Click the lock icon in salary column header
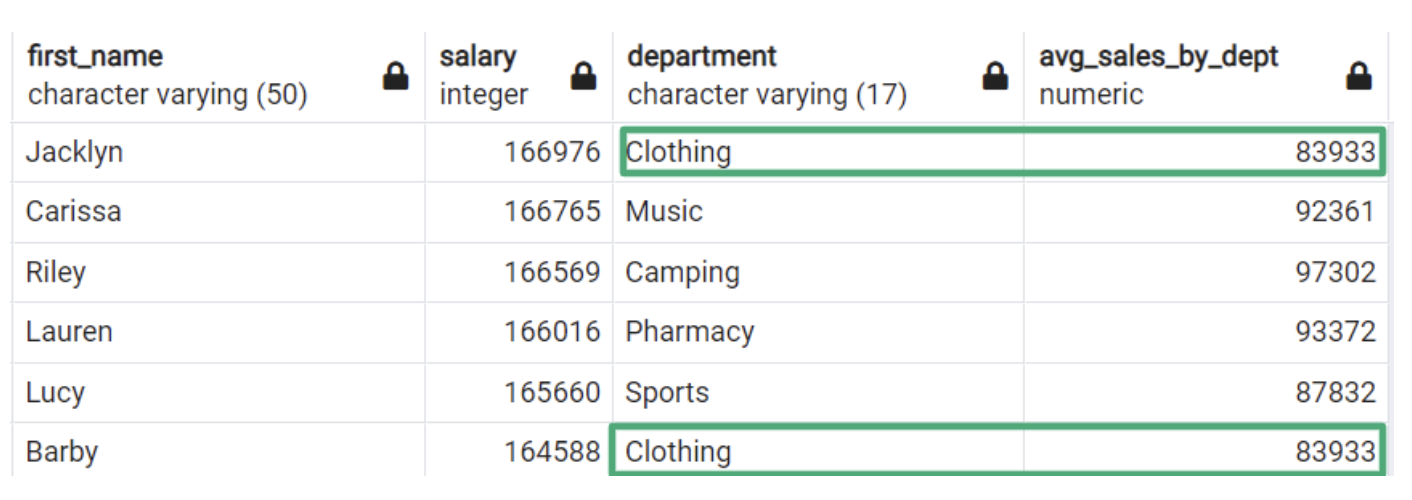 click(x=583, y=76)
